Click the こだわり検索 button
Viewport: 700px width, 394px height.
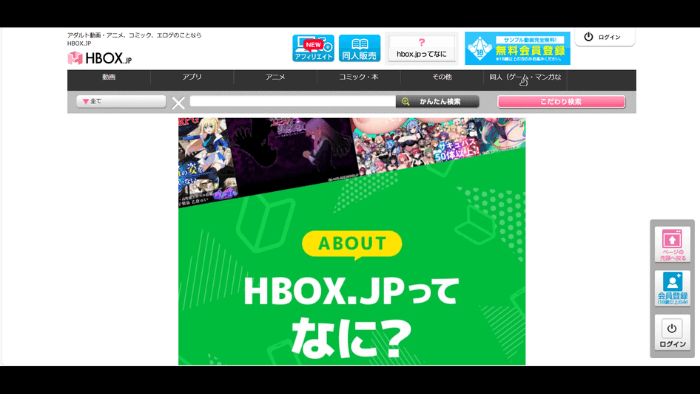click(x=561, y=101)
